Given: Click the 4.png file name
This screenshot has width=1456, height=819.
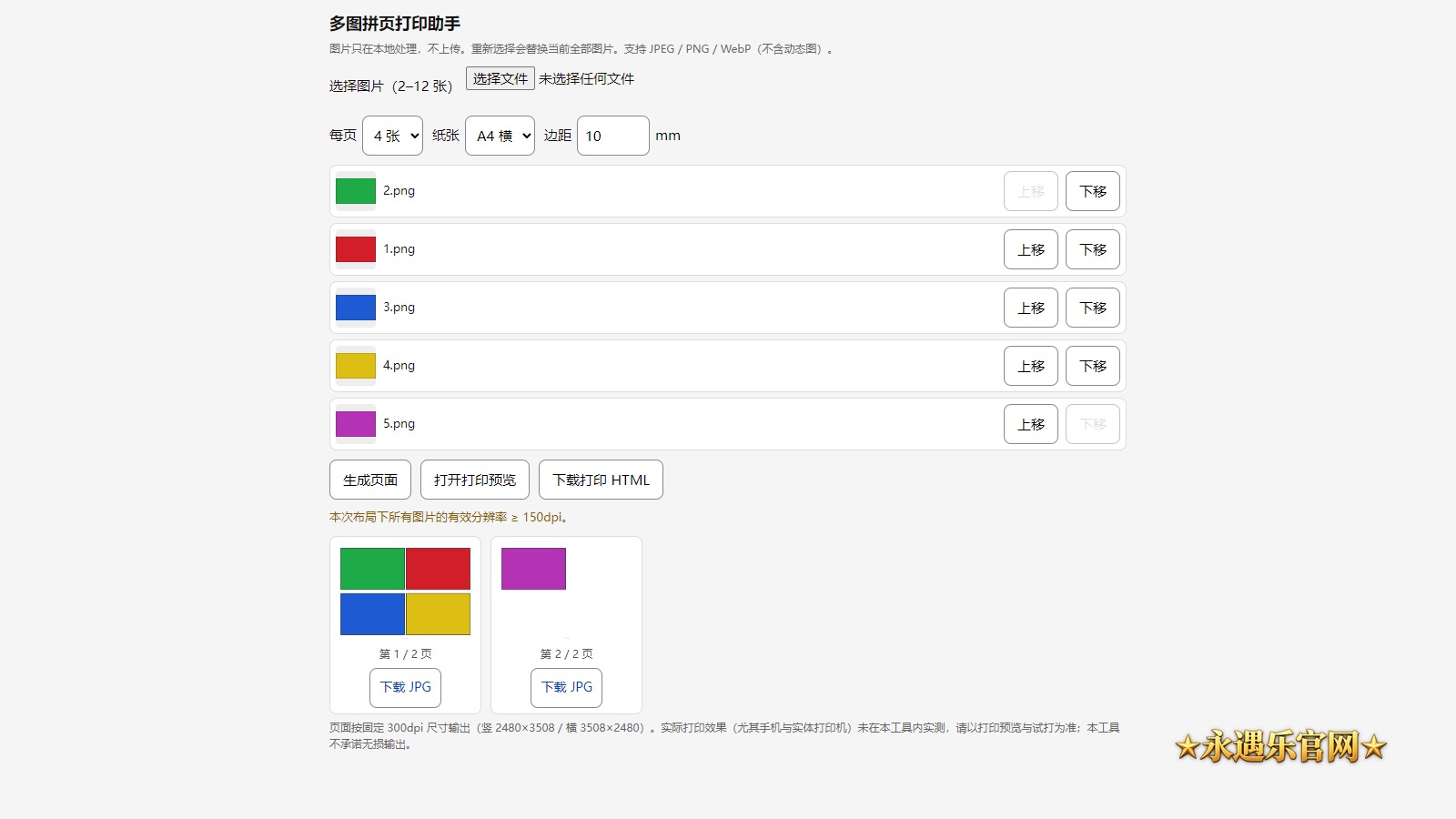Looking at the screenshot, I should click(x=399, y=366).
